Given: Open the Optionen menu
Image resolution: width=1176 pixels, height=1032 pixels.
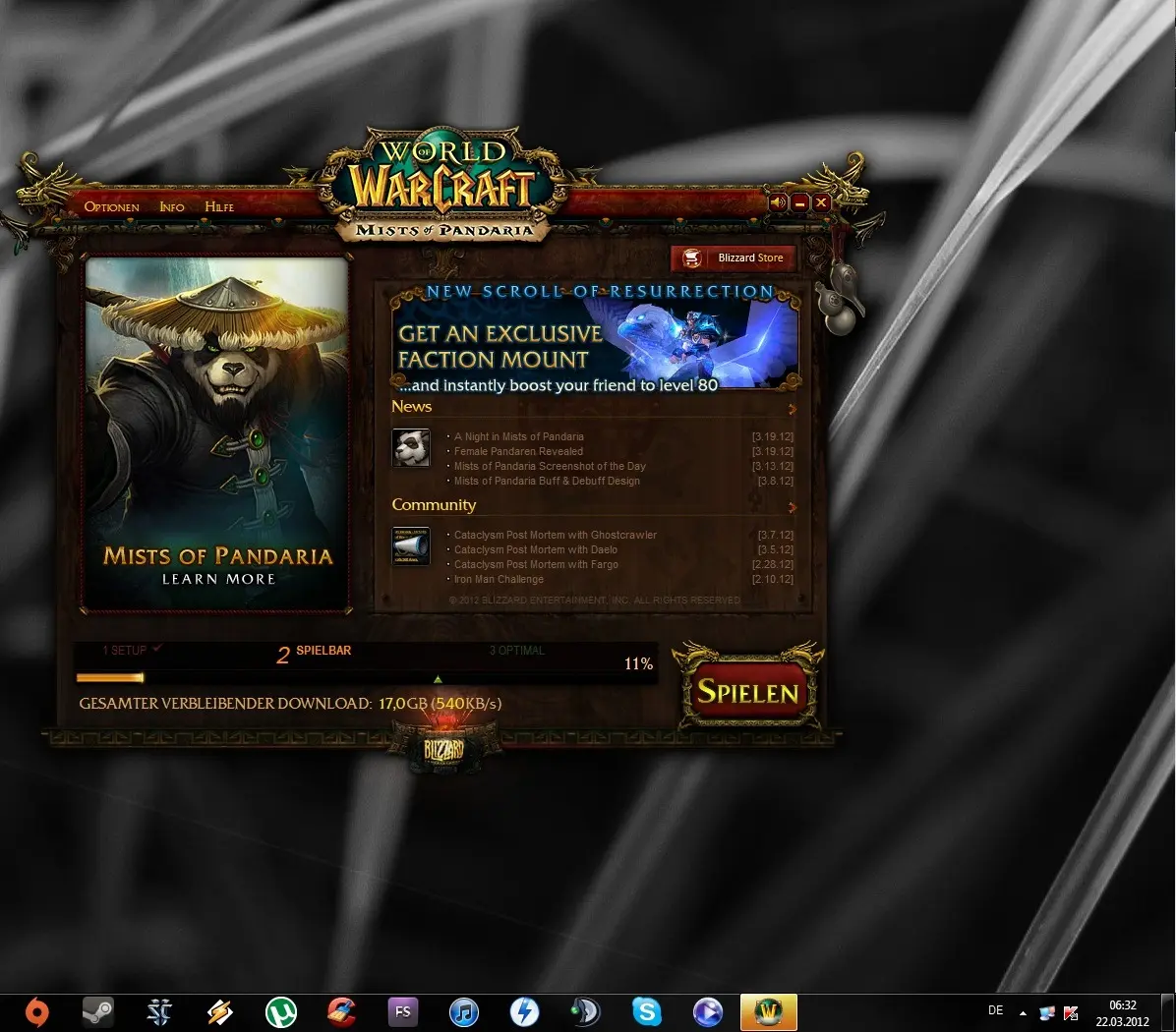Looking at the screenshot, I should pos(111,206).
